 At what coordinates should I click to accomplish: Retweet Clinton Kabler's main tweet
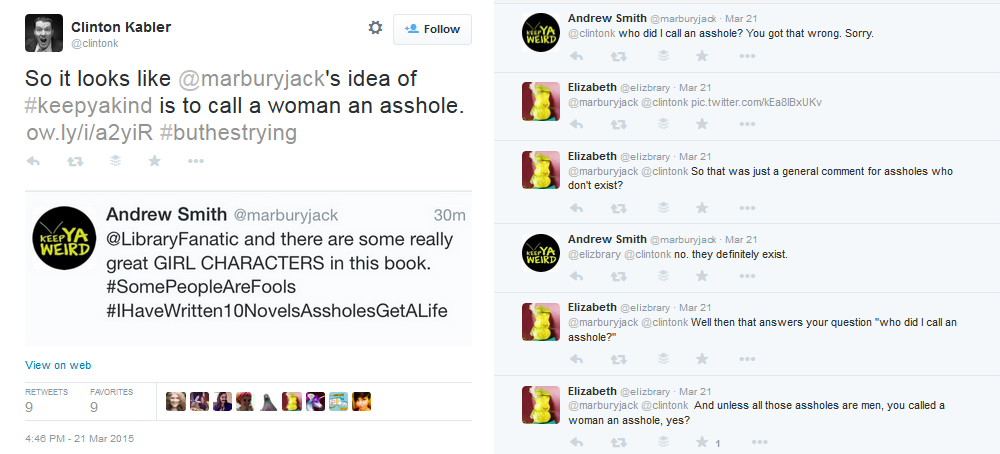pos(74,160)
